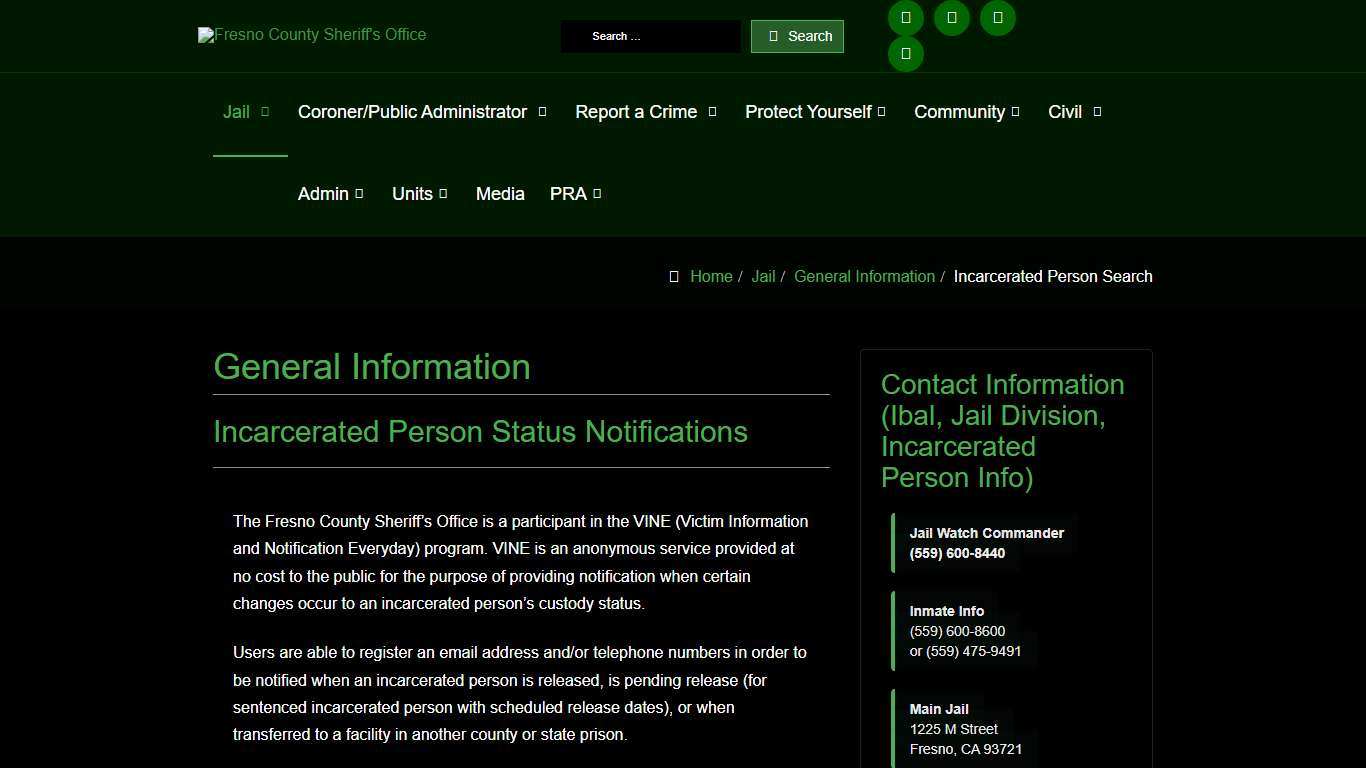Click the Fresno County Sheriff's Office logo
Screen dimensions: 1366x768
click(x=311, y=35)
